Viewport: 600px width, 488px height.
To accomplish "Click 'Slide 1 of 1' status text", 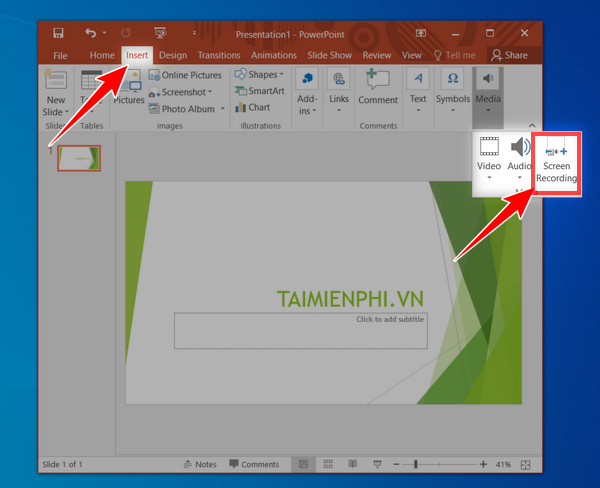I will tap(62, 464).
